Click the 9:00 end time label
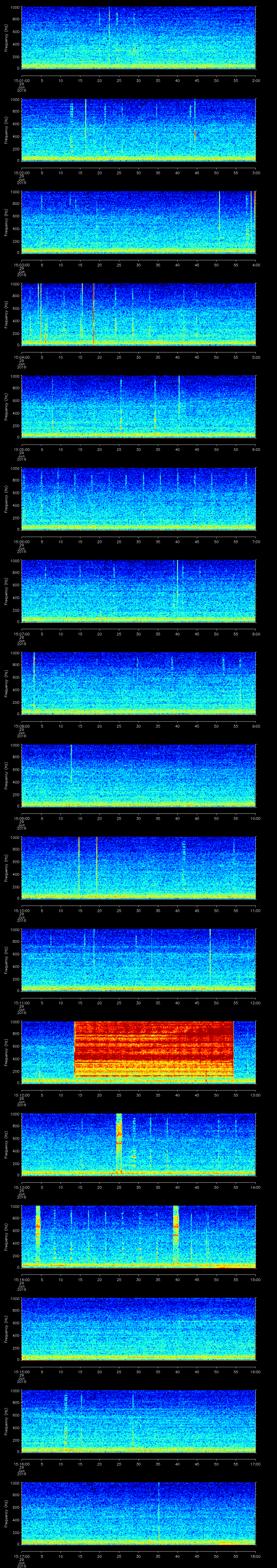The width and height of the screenshot is (277, 1568). pos(256,726)
